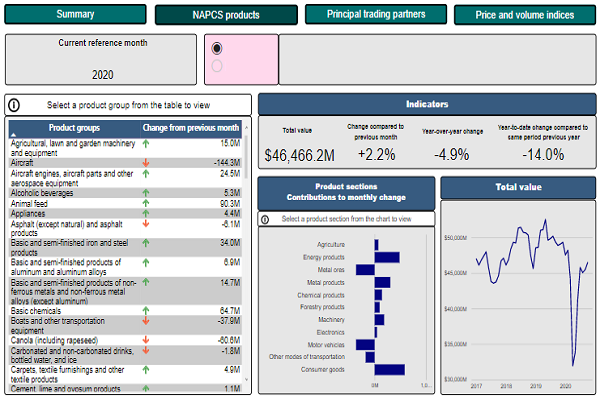Click the info icon above the product table

click(15, 104)
